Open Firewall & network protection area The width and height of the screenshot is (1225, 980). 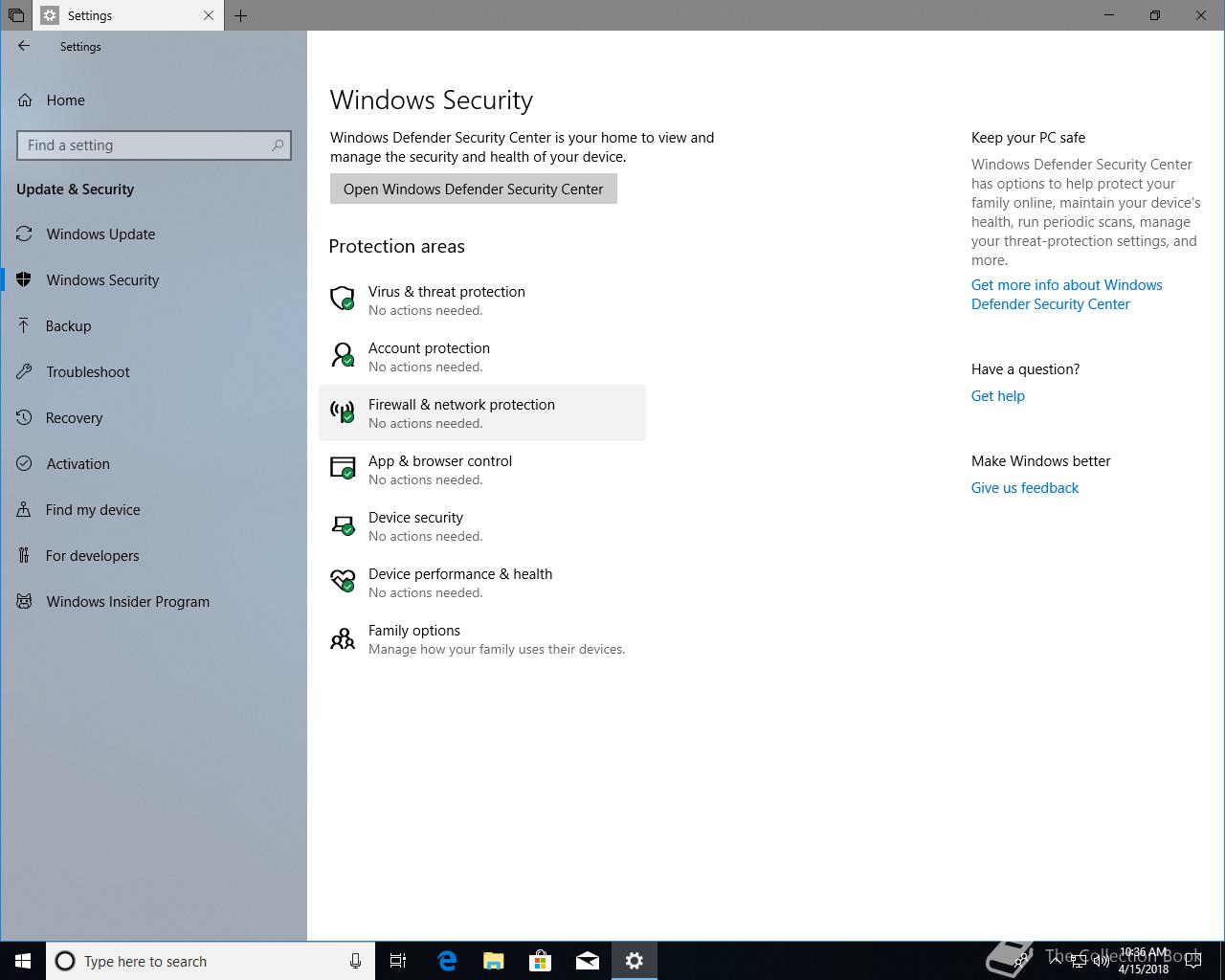[482, 413]
